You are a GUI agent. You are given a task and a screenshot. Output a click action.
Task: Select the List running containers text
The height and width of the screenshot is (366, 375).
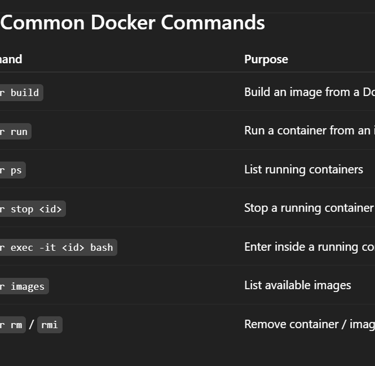(304, 170)
